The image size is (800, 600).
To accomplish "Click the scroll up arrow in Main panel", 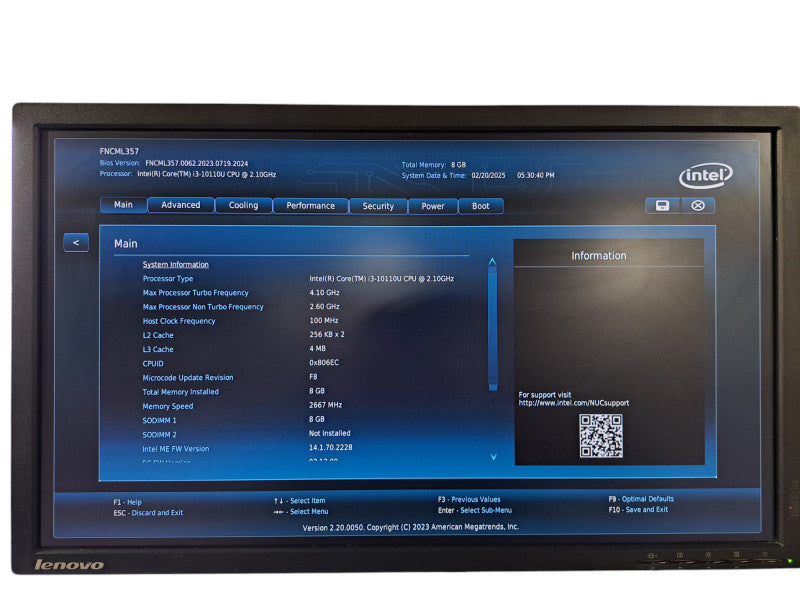I will [x=492, y=261].
